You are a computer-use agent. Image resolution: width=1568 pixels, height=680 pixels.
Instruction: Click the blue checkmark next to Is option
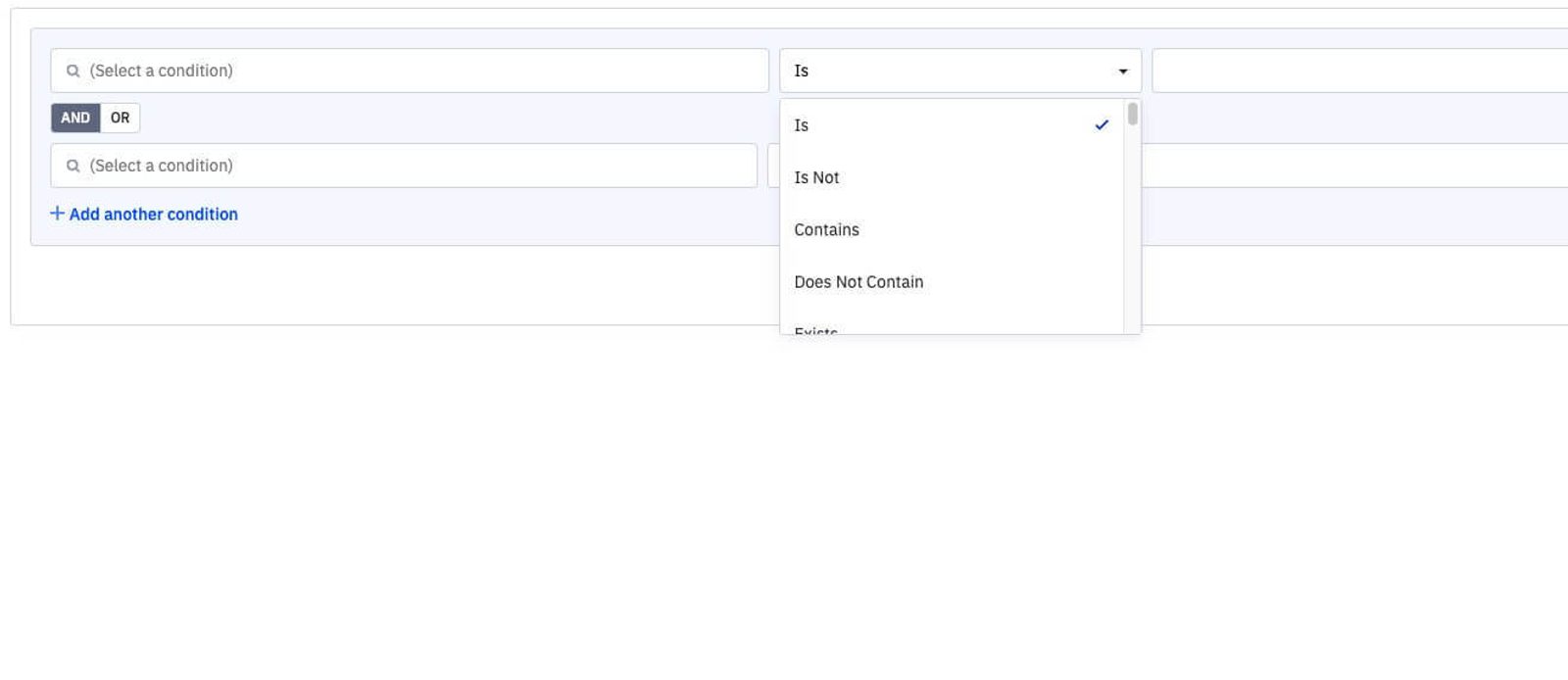click(1102, 125)
